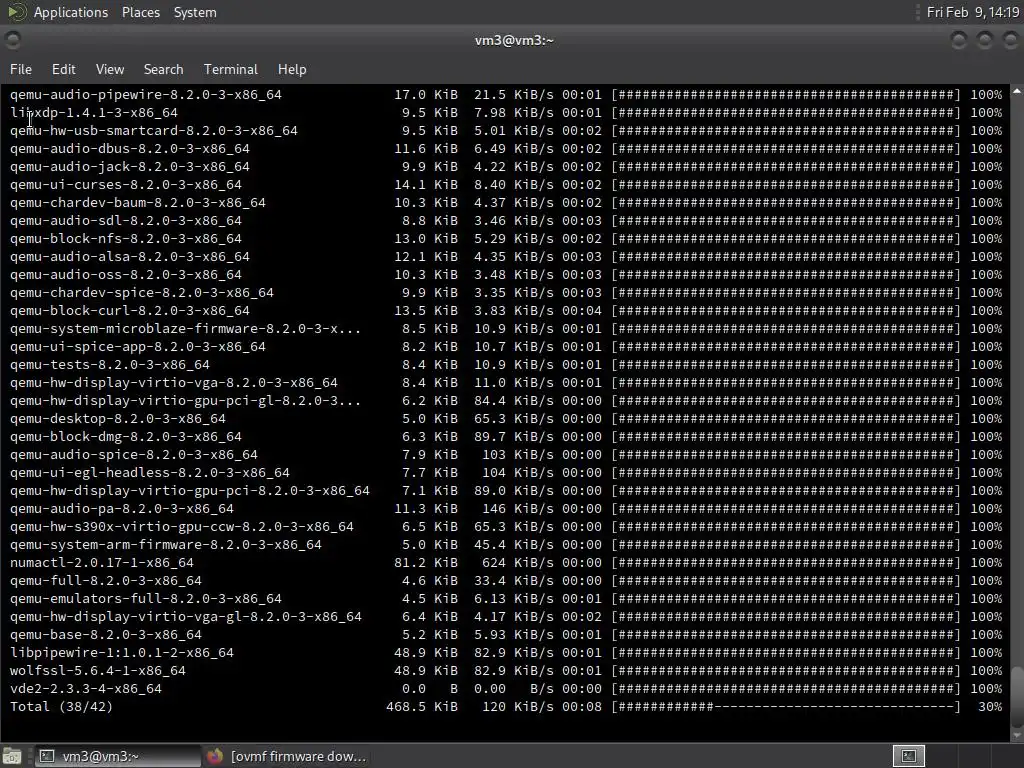Click the text qemu-chardev-spice-8.2.0-3-x86_64
Screen dimensions: 1024x768
click(x=142, y=293)
